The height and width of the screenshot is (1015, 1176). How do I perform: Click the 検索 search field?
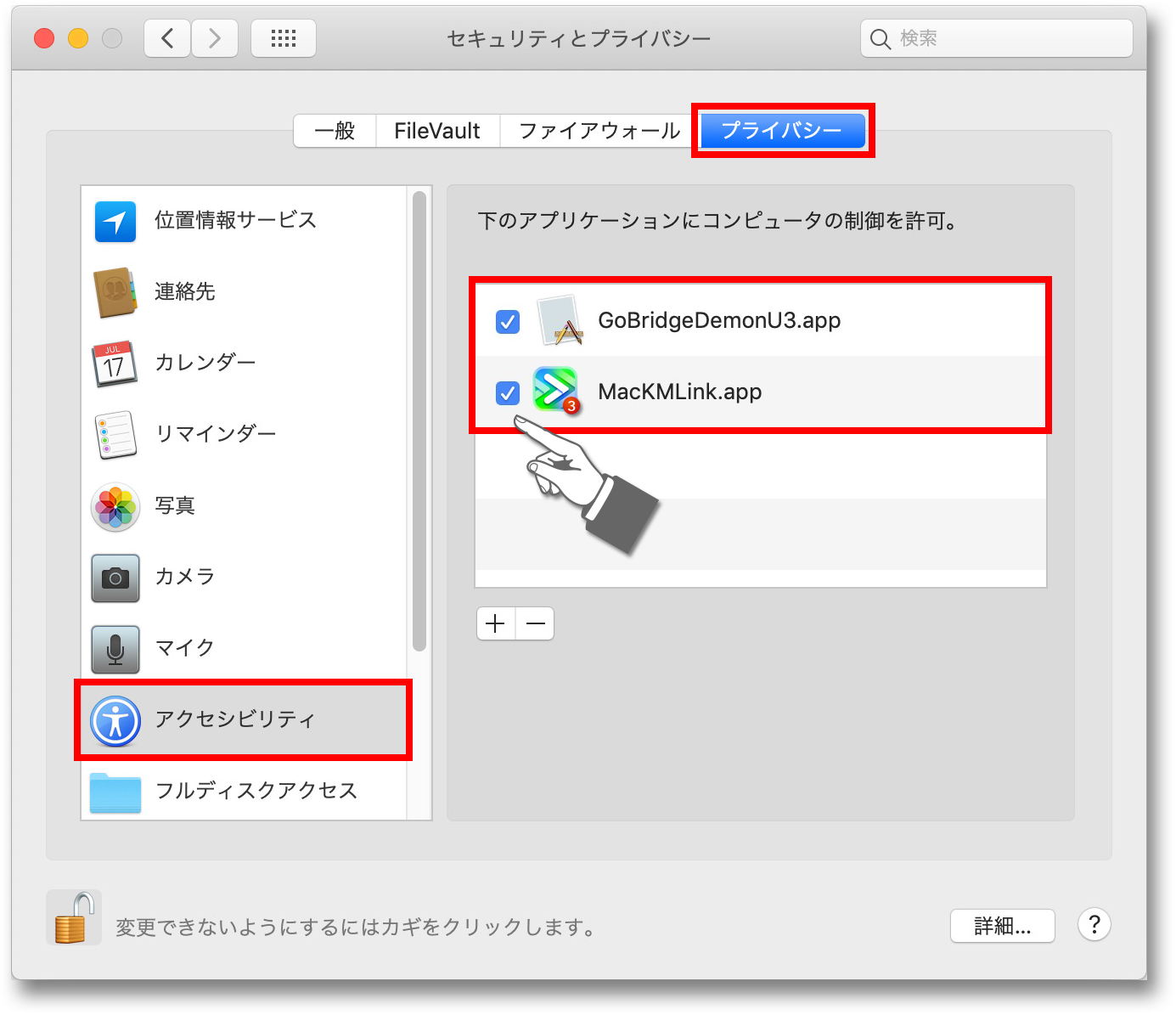pyautogui.click(x=997, y=38)
